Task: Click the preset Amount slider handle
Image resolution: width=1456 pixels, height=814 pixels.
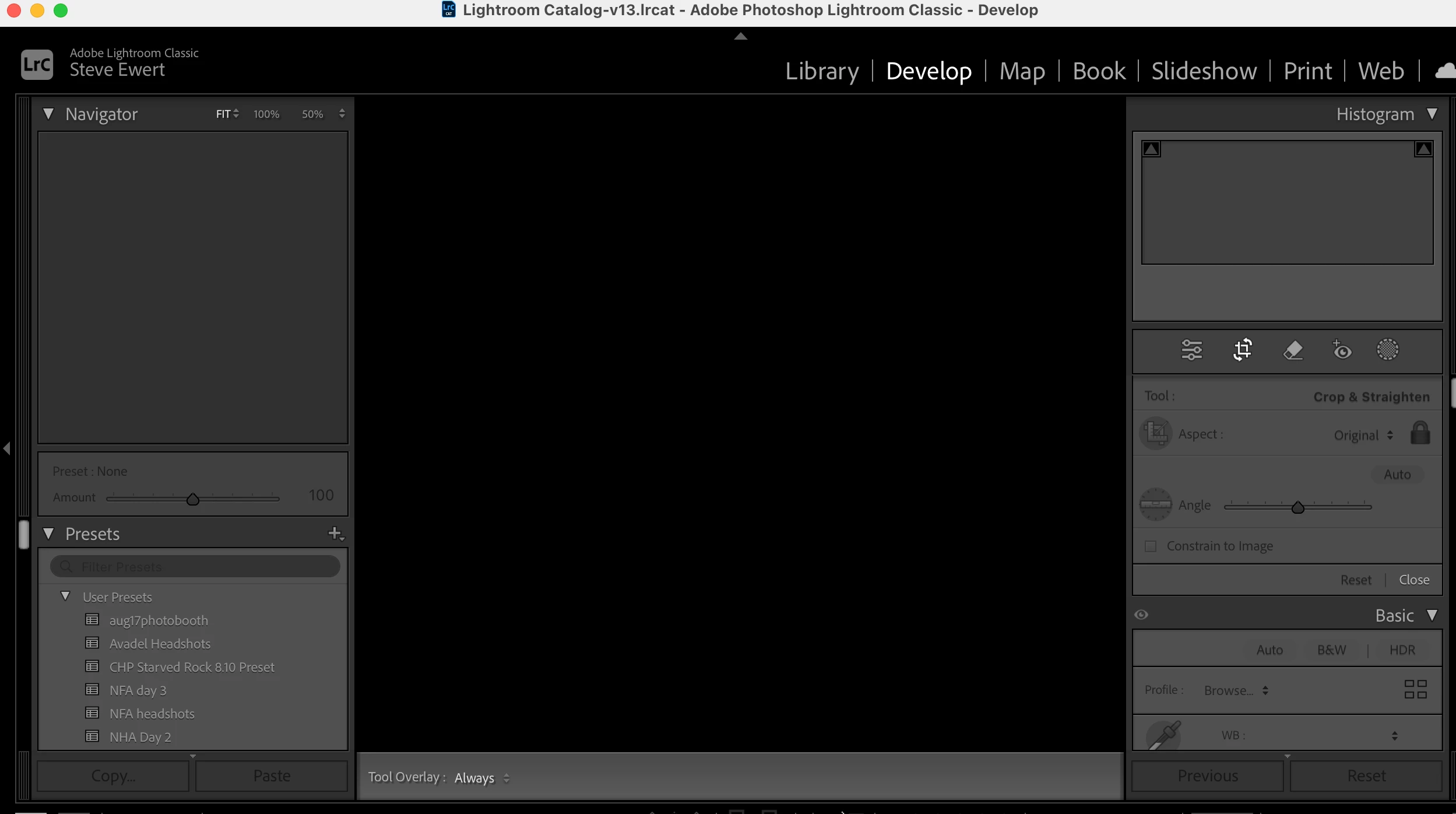Action: coord(193,499)
